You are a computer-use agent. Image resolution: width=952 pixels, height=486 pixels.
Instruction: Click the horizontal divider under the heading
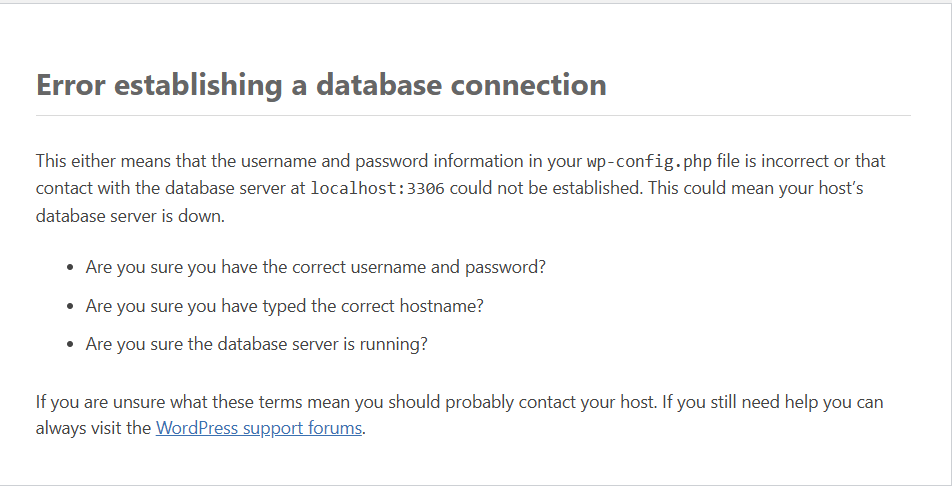473,115
